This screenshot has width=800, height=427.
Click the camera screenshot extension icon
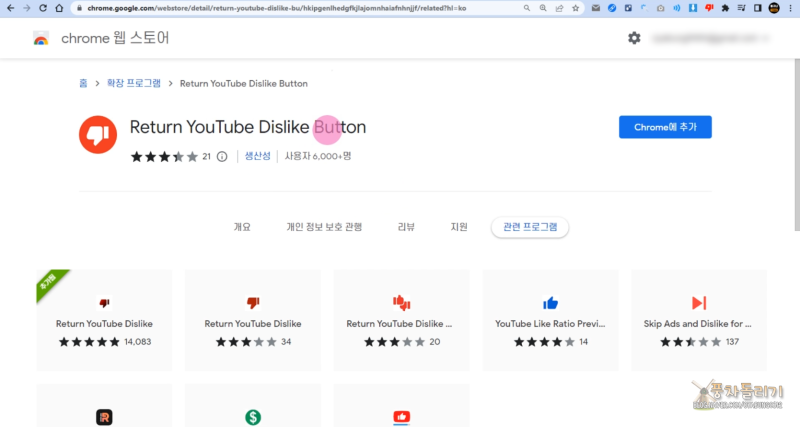pyautogui.click(x=661, y=8)
